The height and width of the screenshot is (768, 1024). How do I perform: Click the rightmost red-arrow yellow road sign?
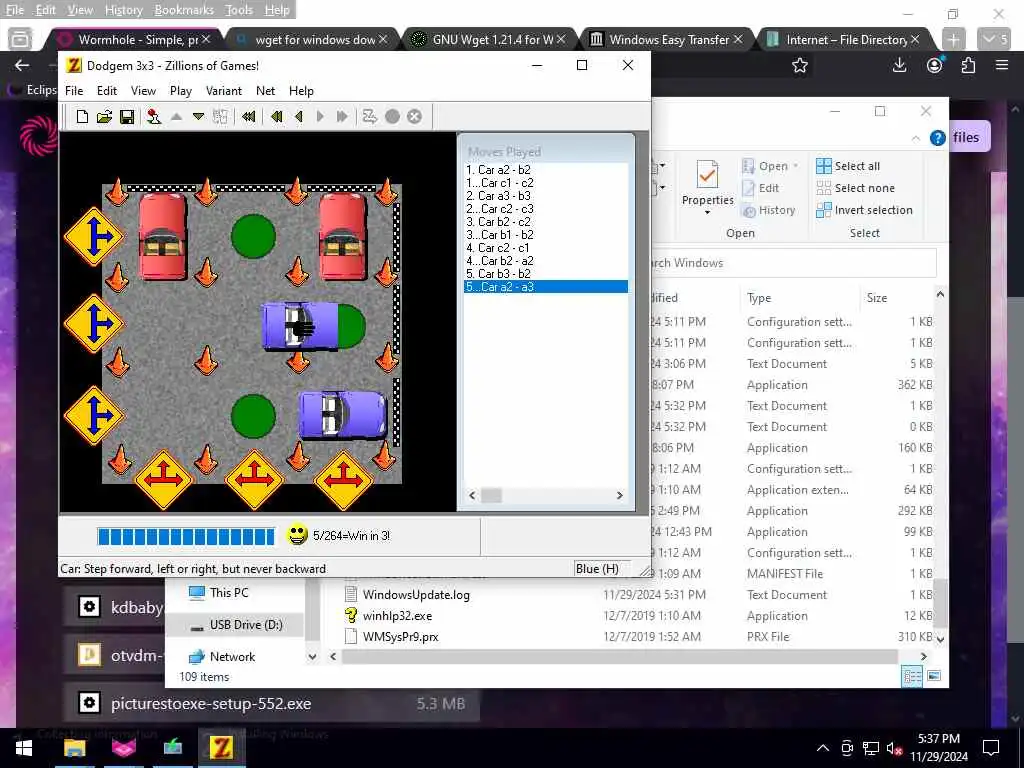click(x=343, y=480)
